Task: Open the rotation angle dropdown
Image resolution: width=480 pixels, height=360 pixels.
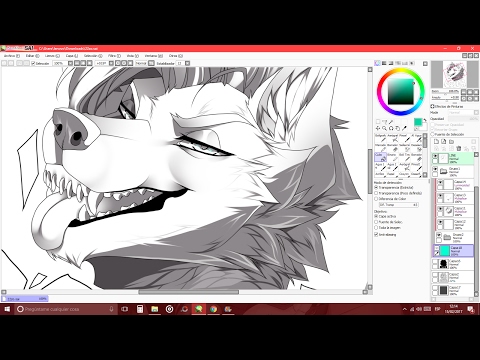Action: tap(111, 63)
